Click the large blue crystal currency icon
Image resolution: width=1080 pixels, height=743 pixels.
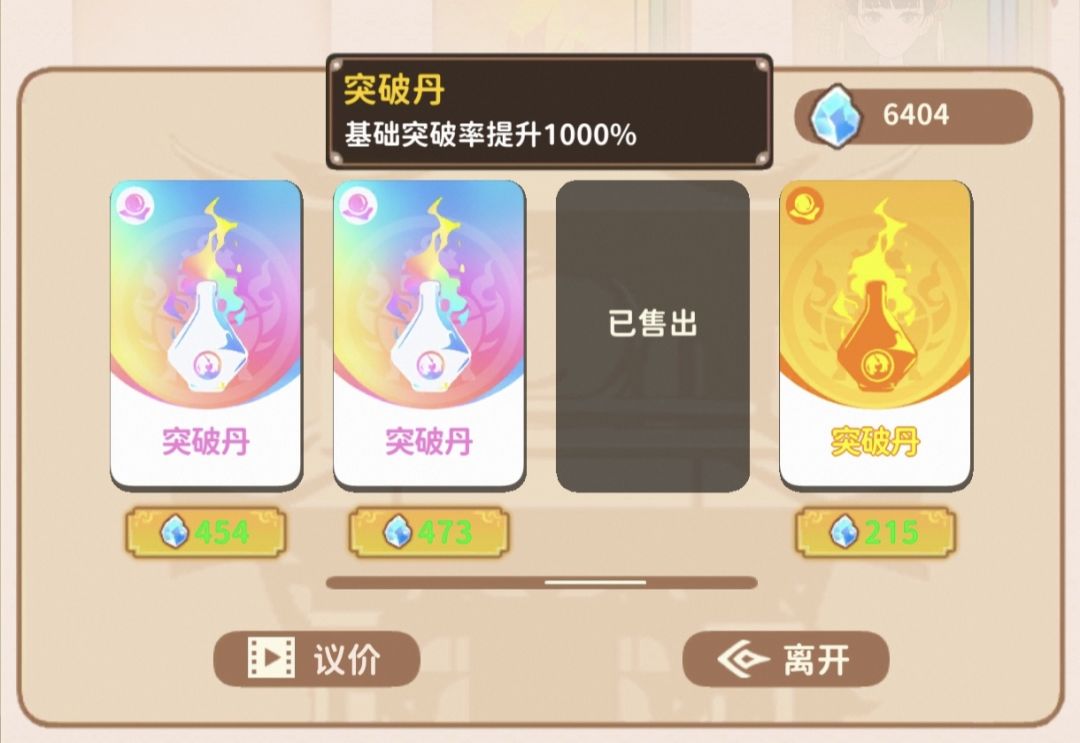coord(835,116)
